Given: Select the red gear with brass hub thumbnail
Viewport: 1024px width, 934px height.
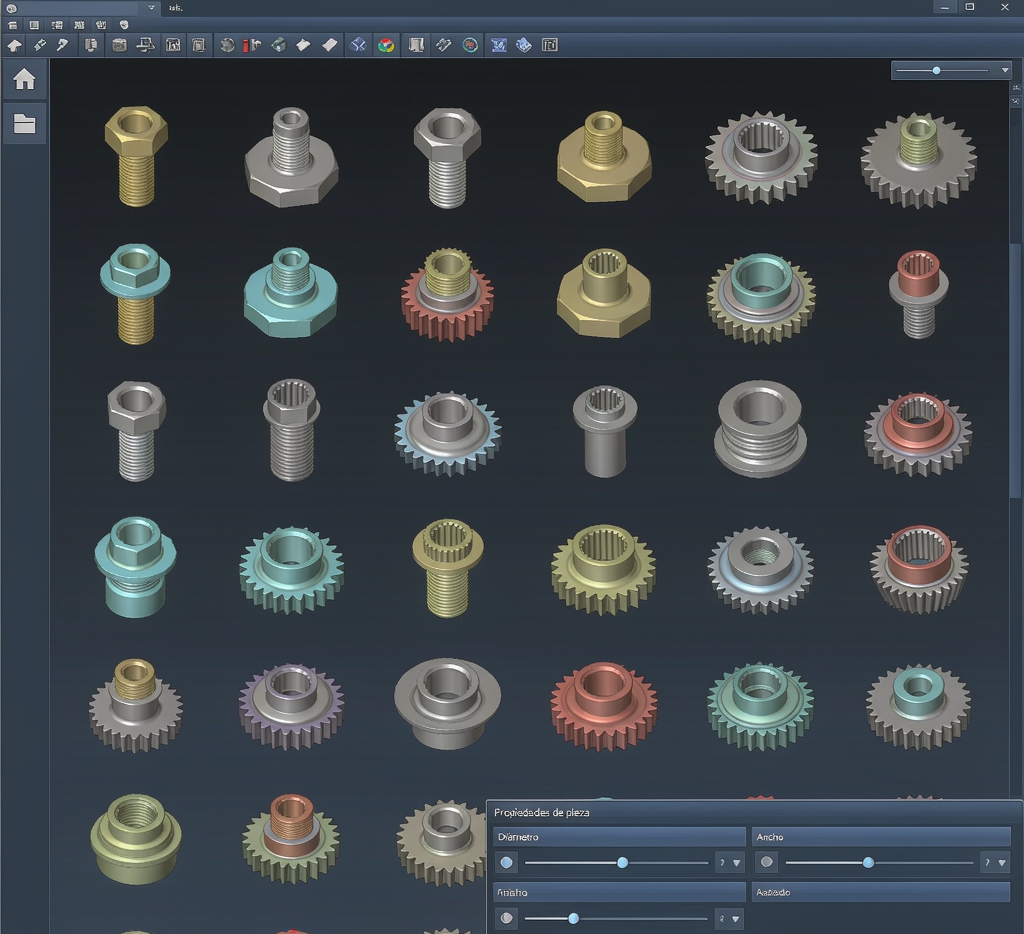Looking at the screenshot, I should pos(447,294).
